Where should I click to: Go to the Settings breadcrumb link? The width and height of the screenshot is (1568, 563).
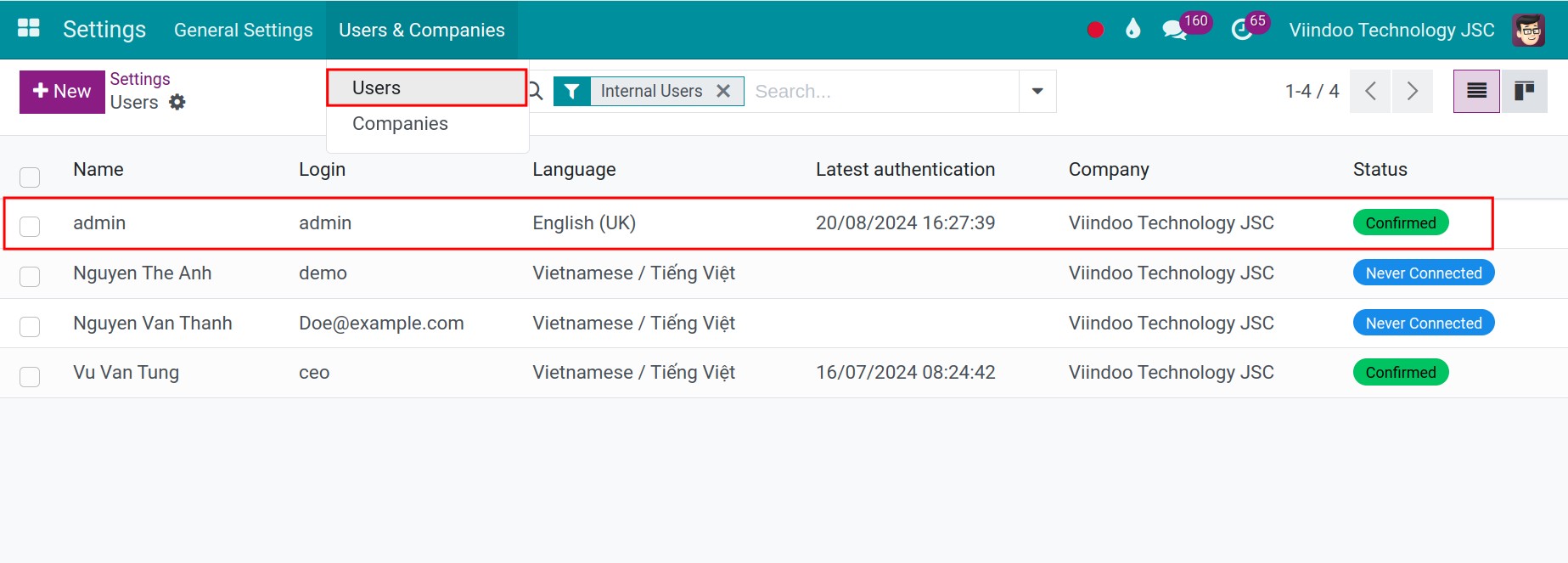coord(140,79)
